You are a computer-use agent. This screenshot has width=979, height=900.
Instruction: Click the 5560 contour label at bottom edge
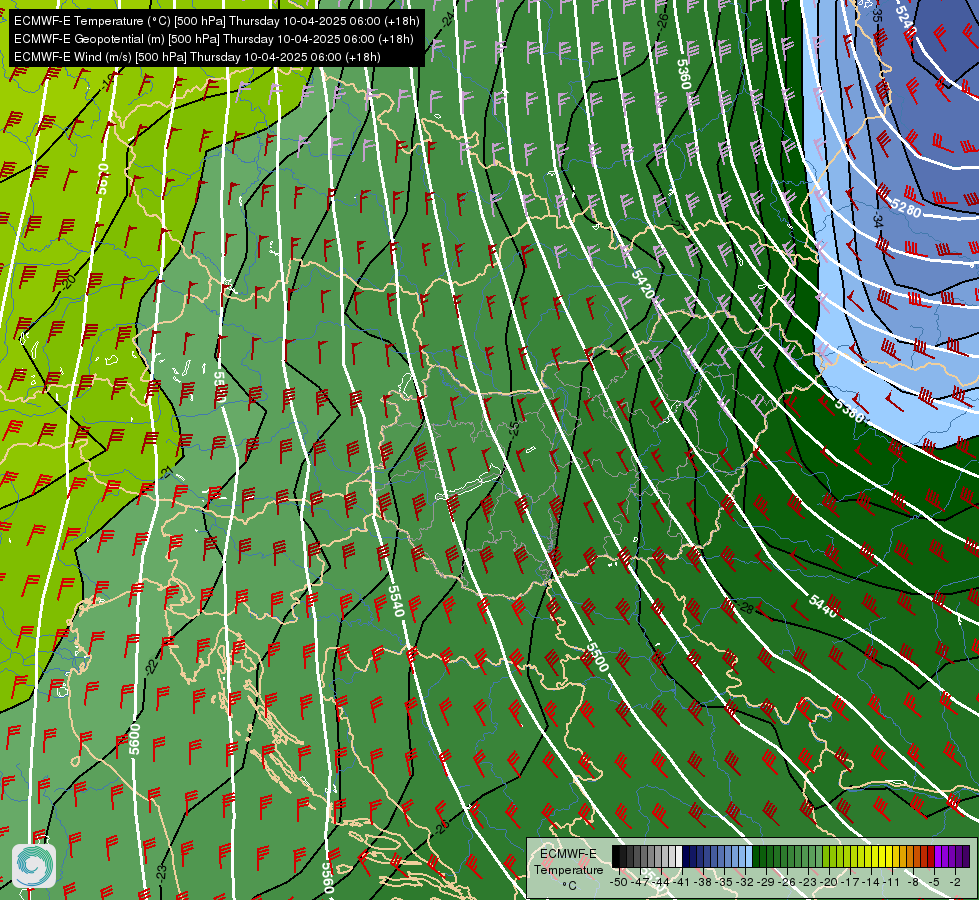pyautogui.click(x=327, y=879)
